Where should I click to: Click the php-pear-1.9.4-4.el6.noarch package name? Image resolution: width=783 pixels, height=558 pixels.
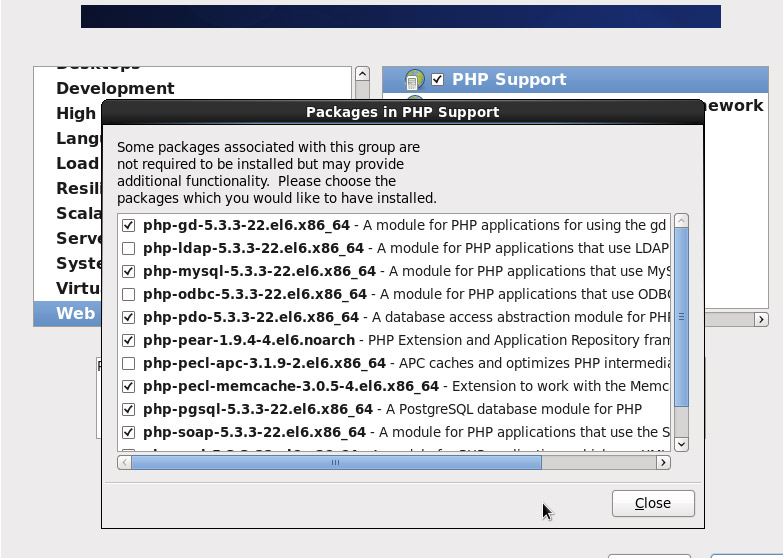tap(249, 340)
